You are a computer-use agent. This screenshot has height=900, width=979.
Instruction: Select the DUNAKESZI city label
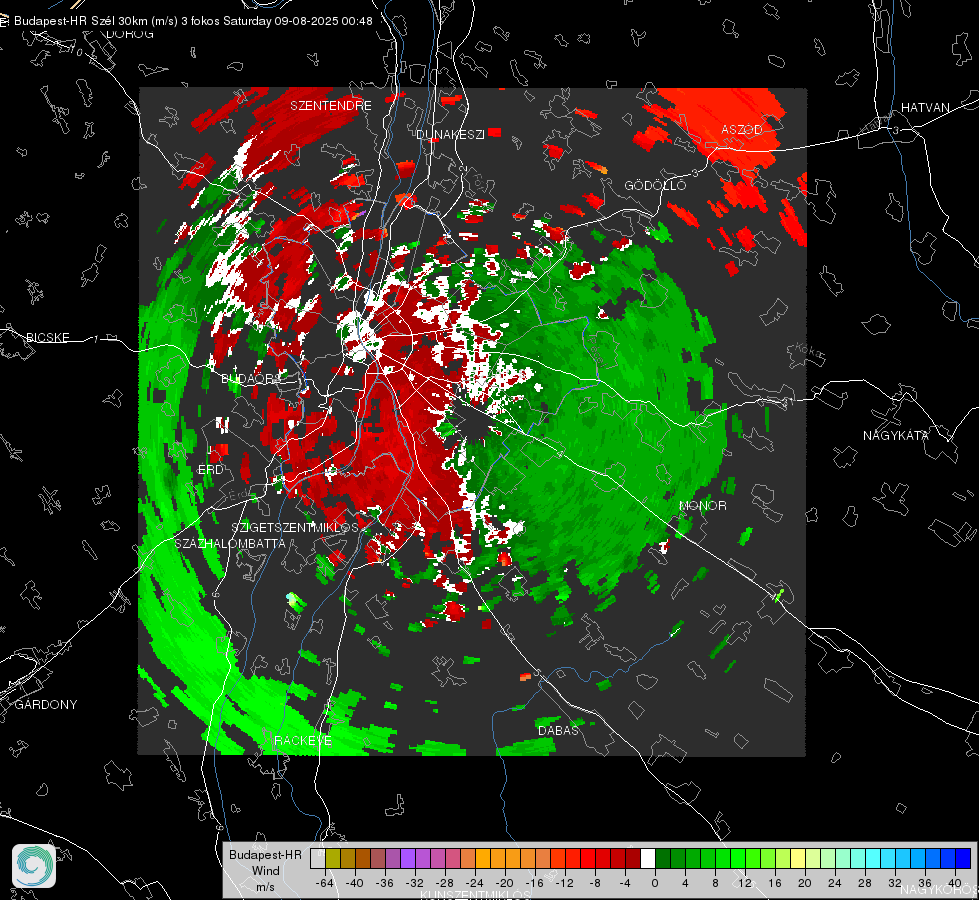coord(450,134)
